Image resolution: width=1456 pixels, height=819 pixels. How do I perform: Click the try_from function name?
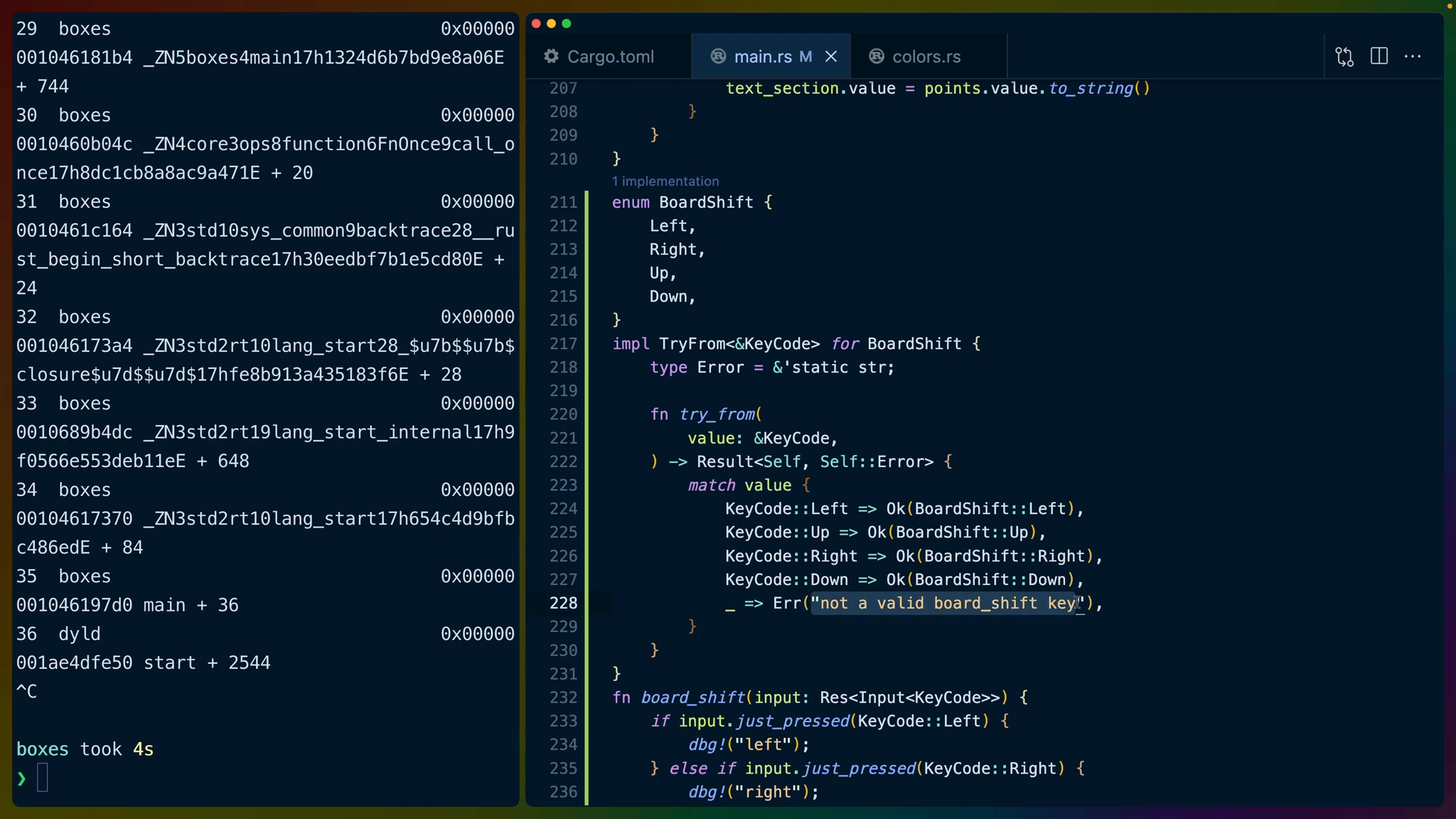coord(717,414)
